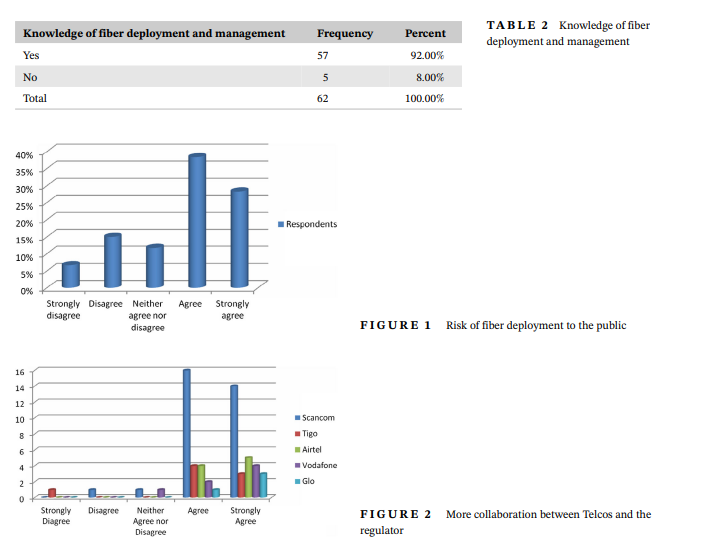Click the 10% axis label in Figure 1
The image size is (711, 558).
(x=24, y=257)
